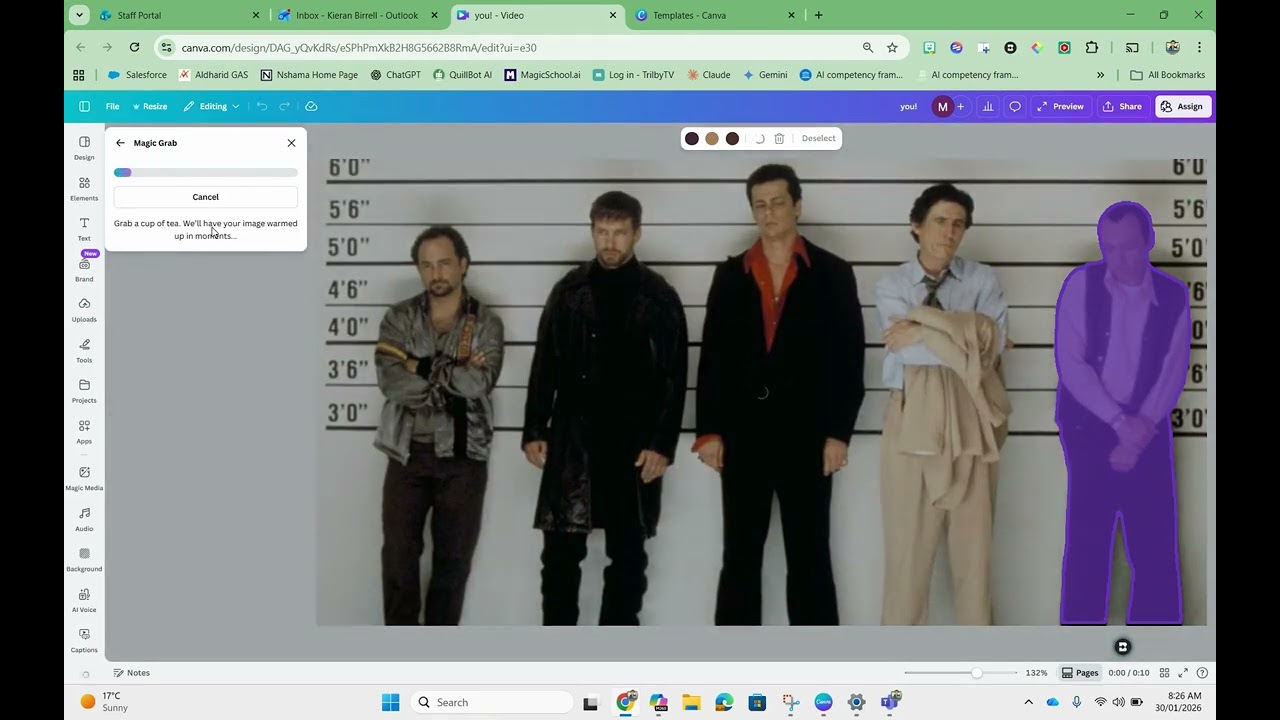Select the tan brown color swatch
The height and width of the screenshot is (720, 1280).
[x=712, y=139]
